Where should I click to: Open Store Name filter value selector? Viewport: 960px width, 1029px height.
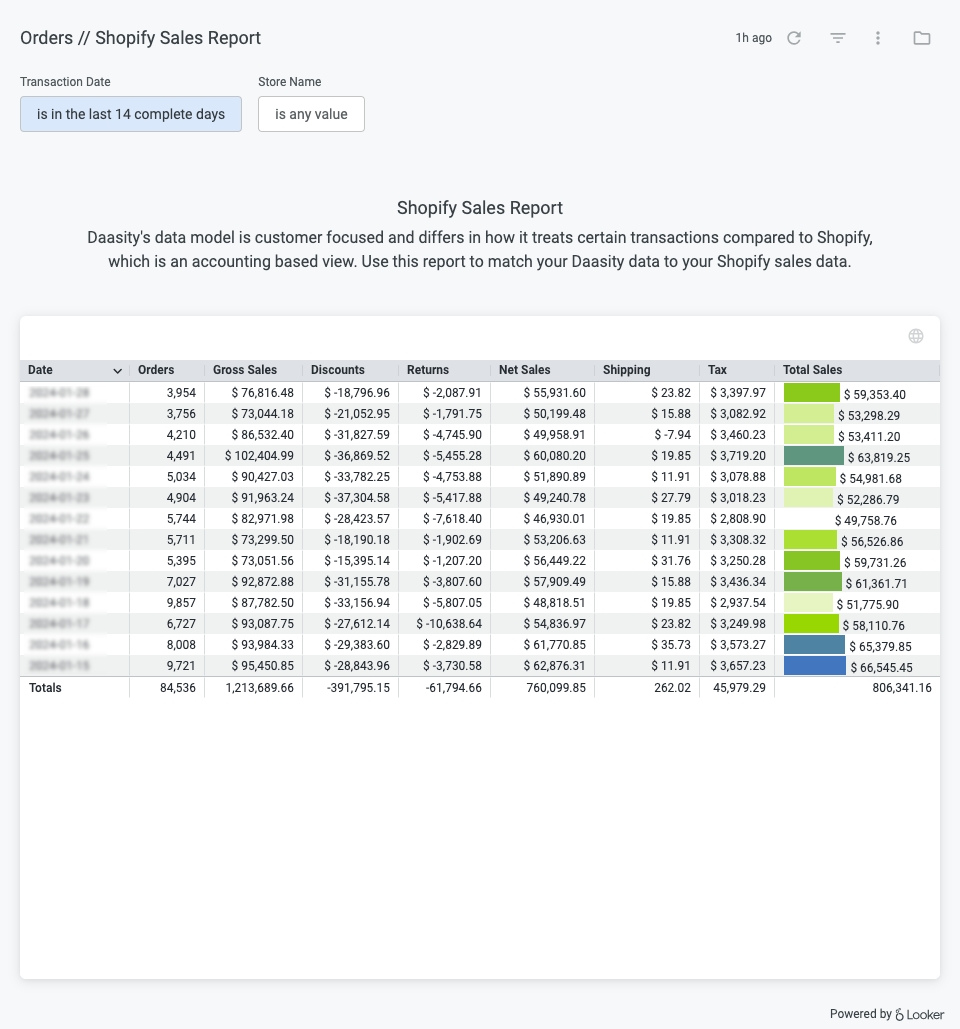click(x=311, y=114)
